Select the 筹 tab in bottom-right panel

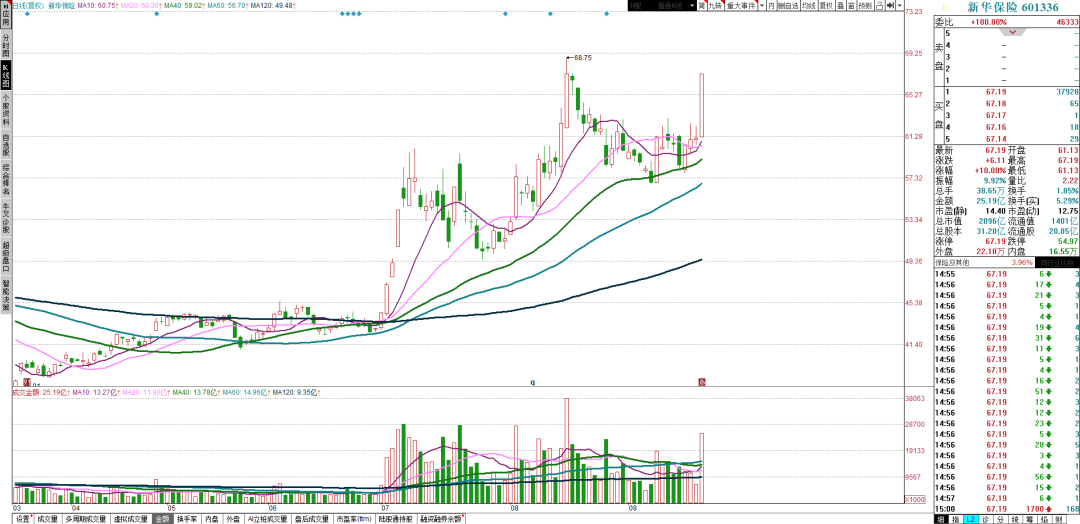pyautogui.click(x=1030, y=519)
